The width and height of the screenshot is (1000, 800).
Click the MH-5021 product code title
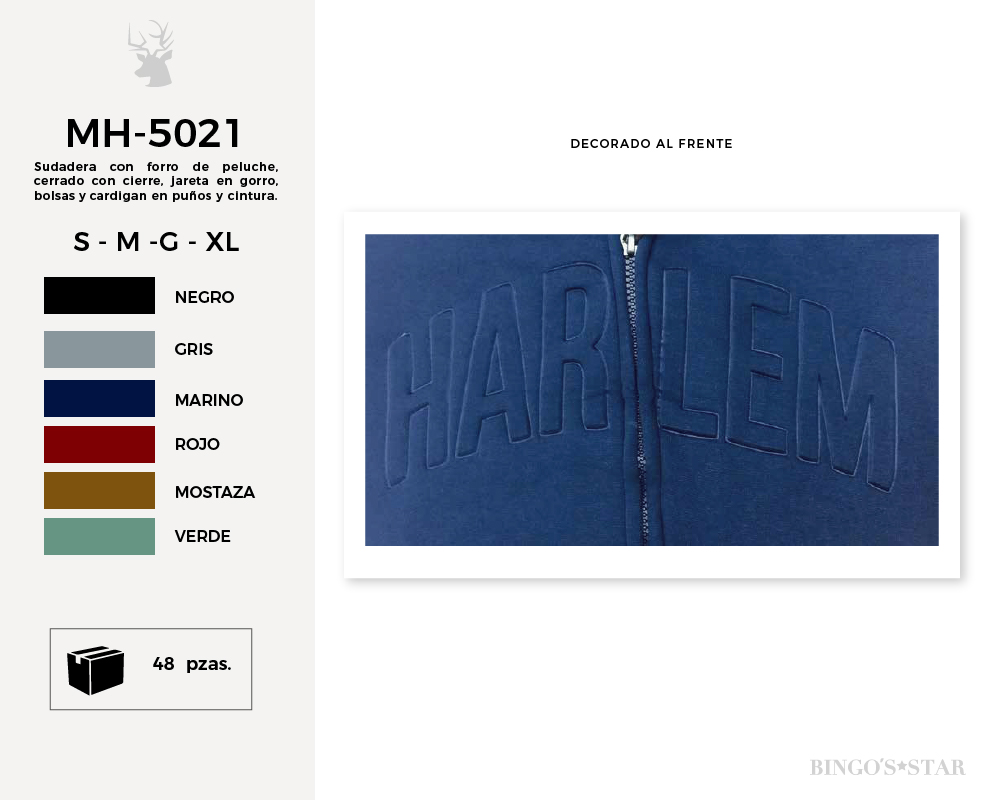[154, 133]
